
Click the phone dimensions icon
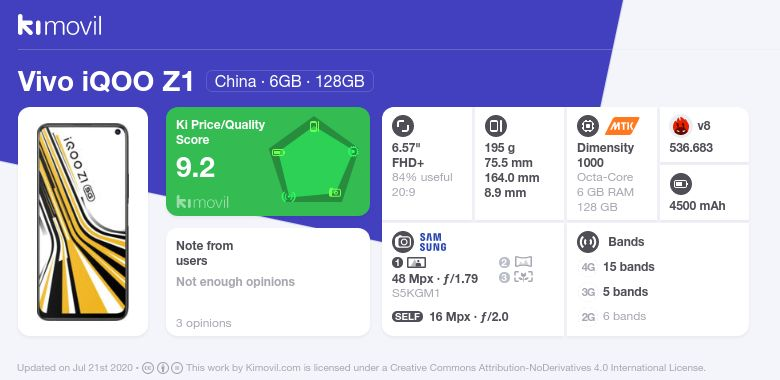coord(495,126)
